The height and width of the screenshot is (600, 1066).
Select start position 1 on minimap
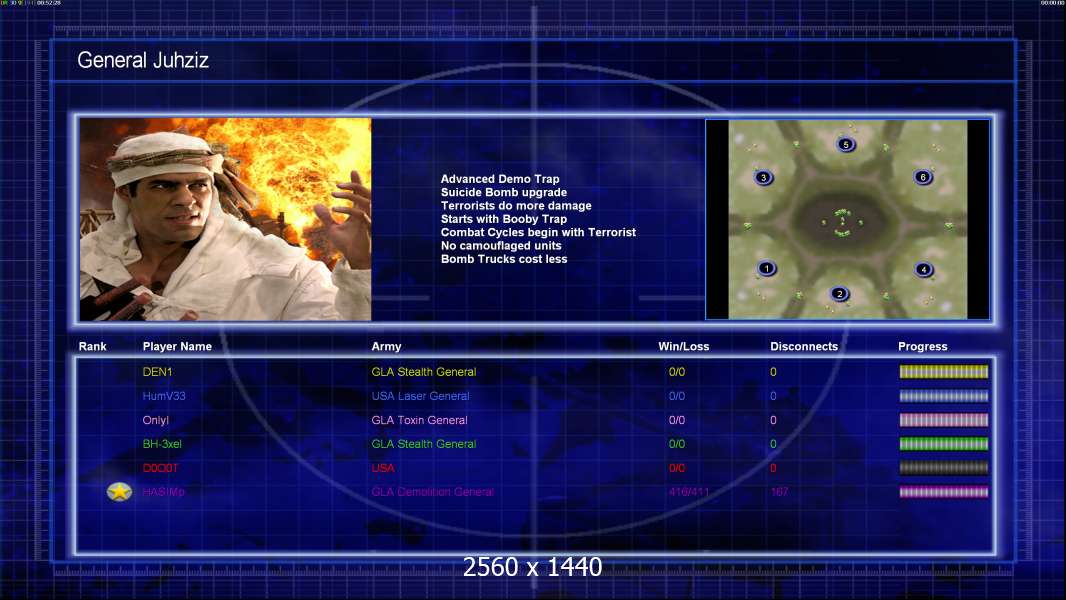click(x=767, y=268)
